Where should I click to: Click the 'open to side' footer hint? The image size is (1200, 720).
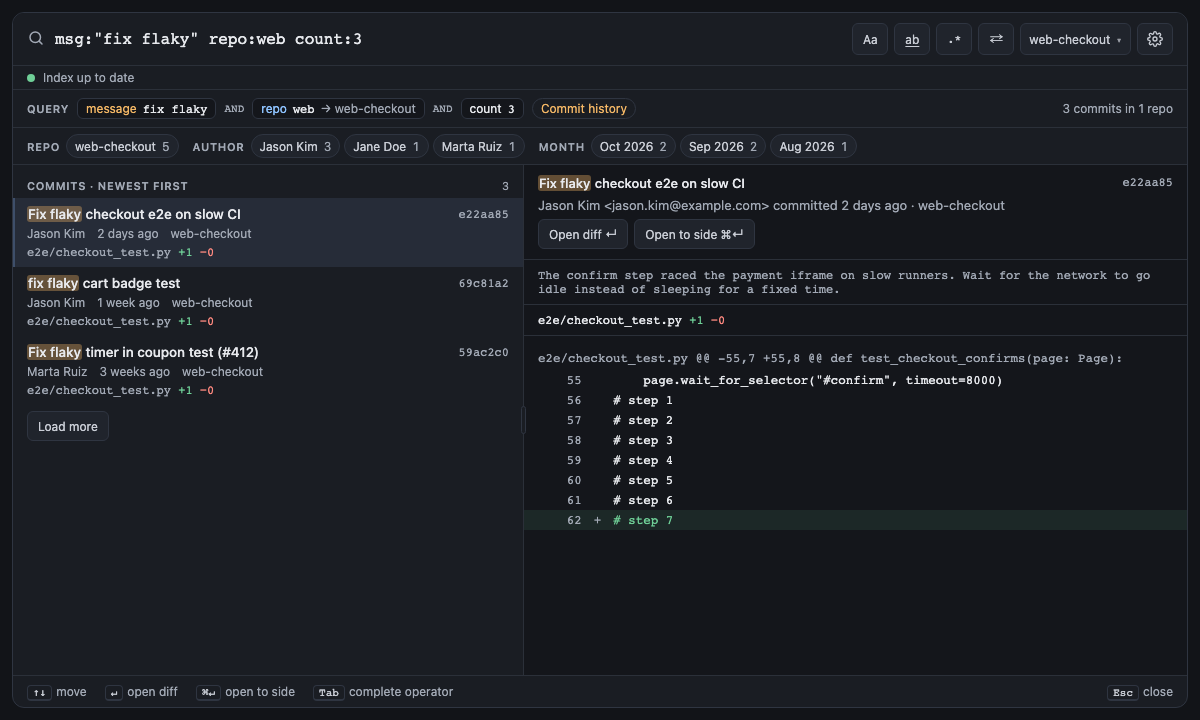(x=245, y=692)
